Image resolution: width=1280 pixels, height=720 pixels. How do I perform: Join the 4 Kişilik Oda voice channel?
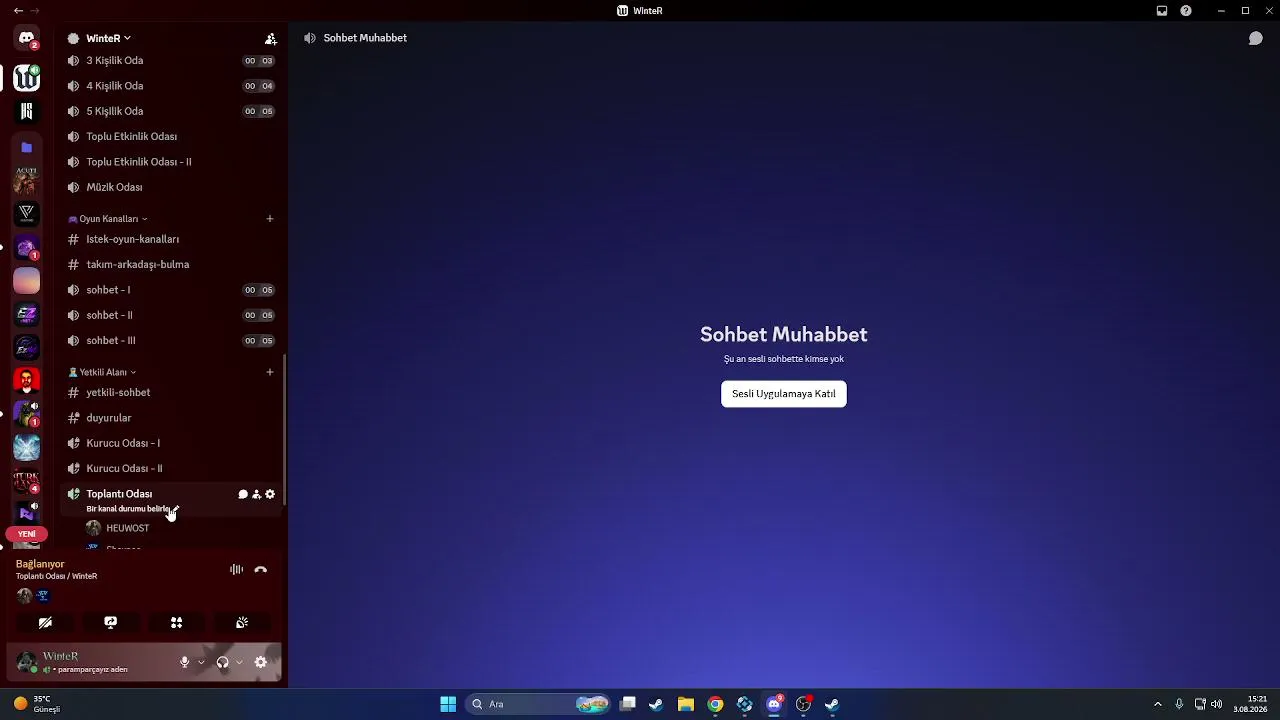(x=171, y=86)
